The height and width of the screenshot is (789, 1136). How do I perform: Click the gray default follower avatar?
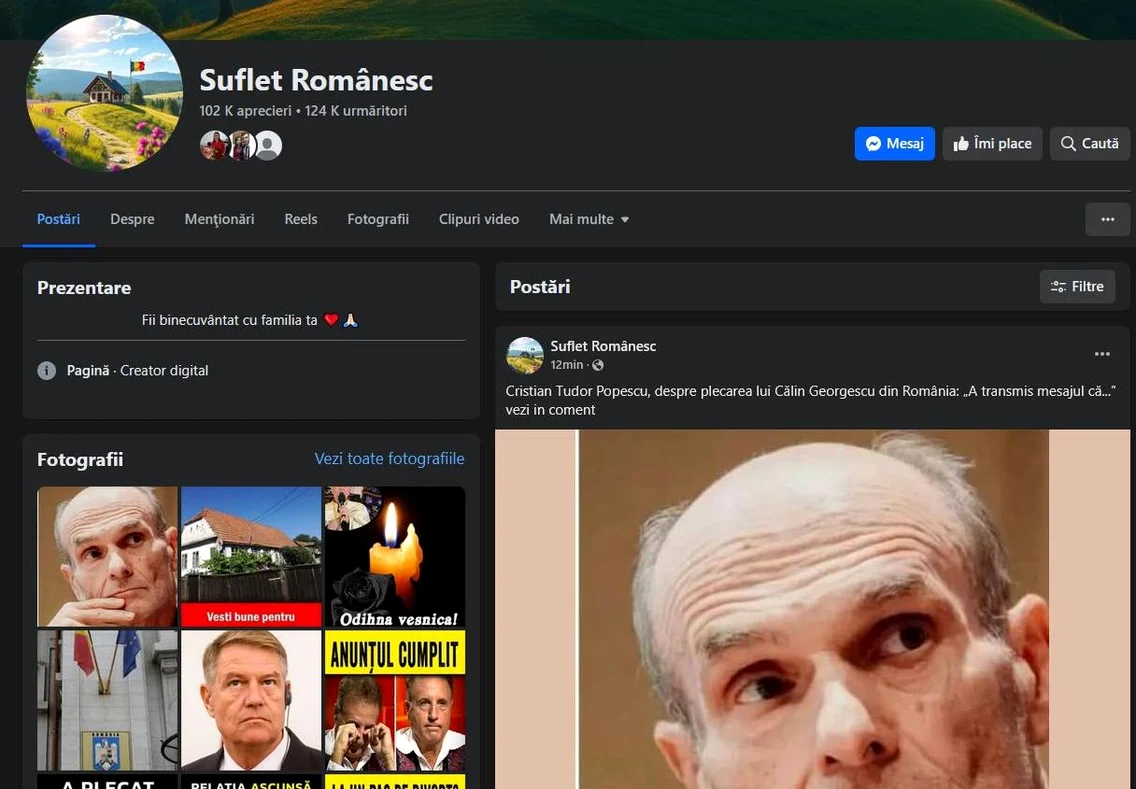(x=269, y=146)
